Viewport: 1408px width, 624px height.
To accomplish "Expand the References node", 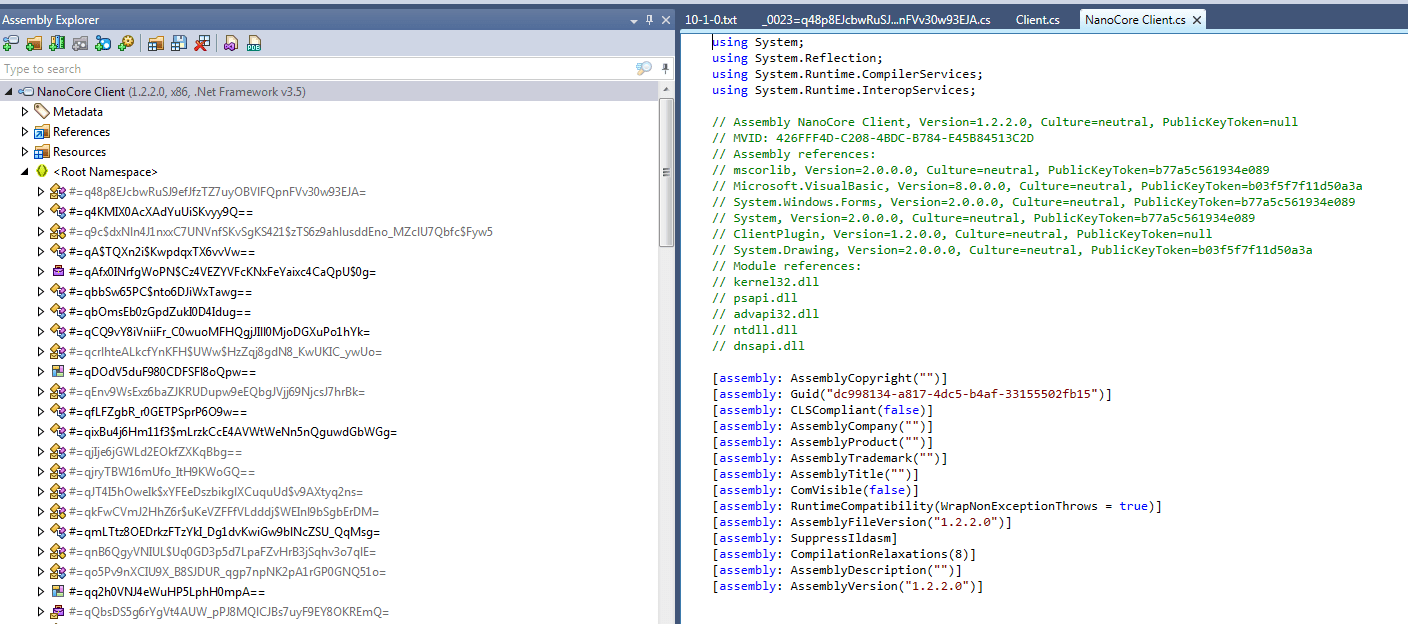I will coord(26,131).
